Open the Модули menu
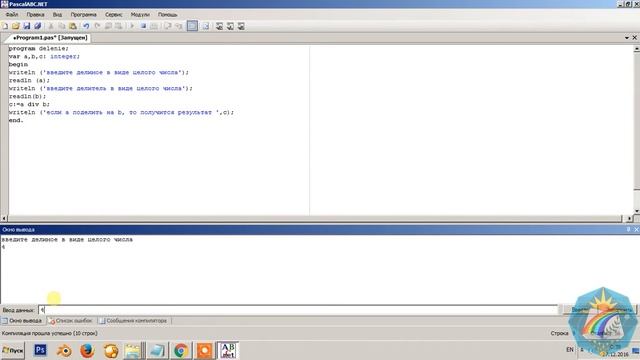Image resolution: width=640 pixels, height=360 pixels. pos(140,15)
